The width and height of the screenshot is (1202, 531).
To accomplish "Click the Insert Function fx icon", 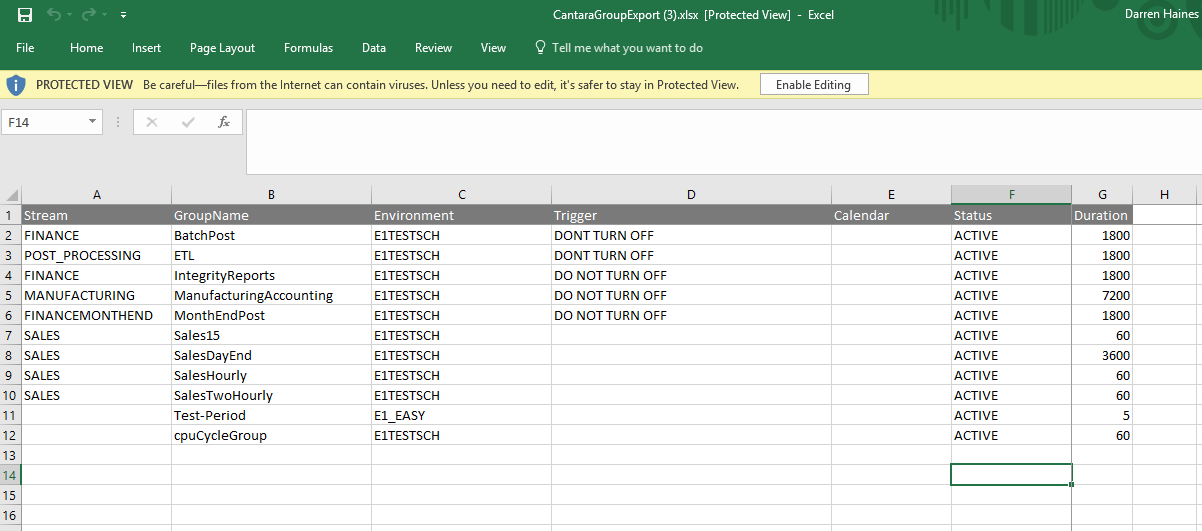I will [224, 122].
